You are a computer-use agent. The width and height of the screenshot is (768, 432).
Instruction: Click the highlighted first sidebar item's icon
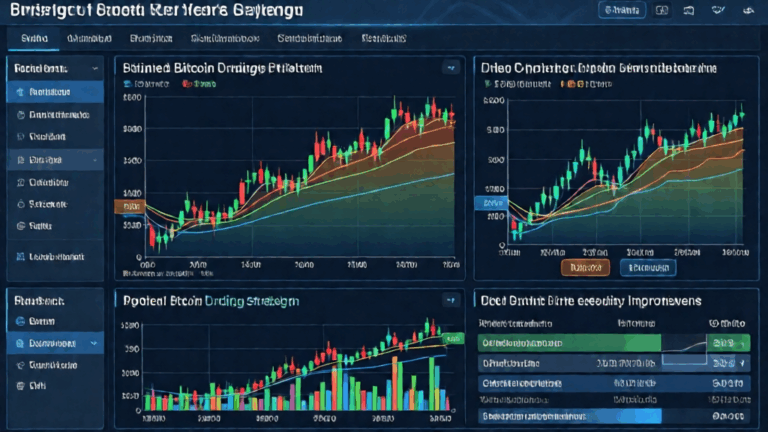(x=20, y=91)
